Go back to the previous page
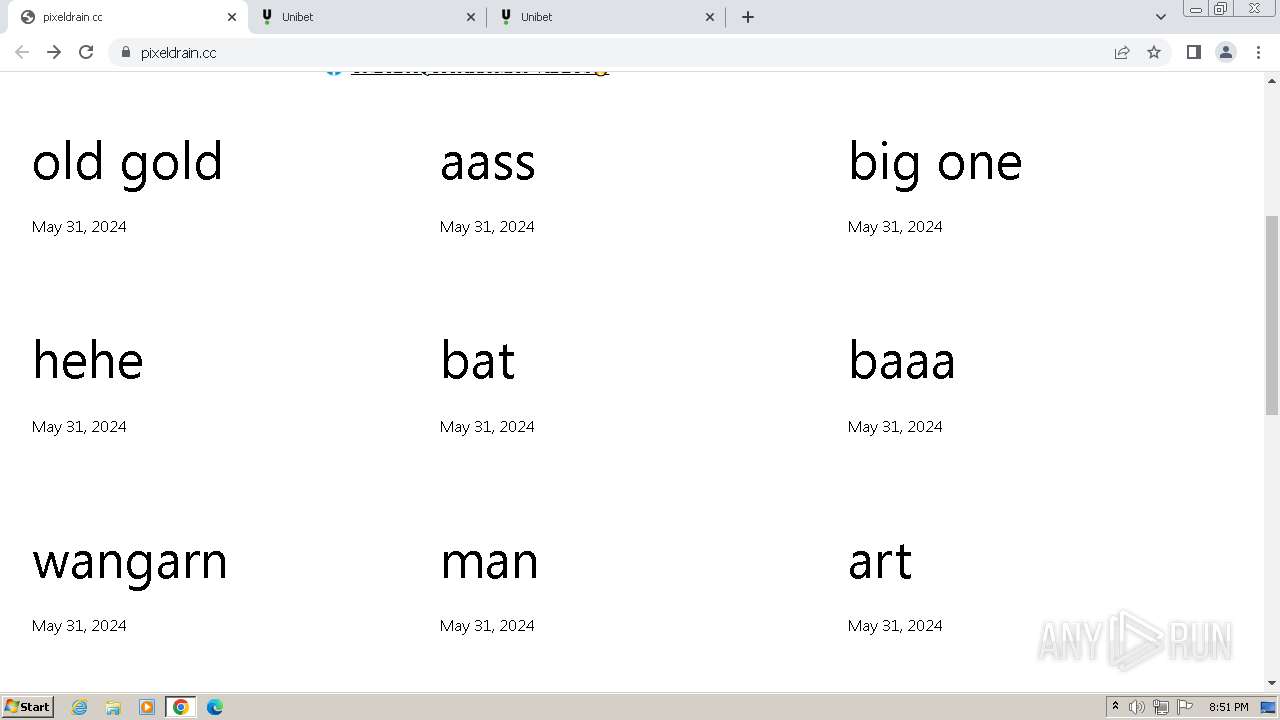The height and width of the screenshot is (720, 1280). point(22,52)
